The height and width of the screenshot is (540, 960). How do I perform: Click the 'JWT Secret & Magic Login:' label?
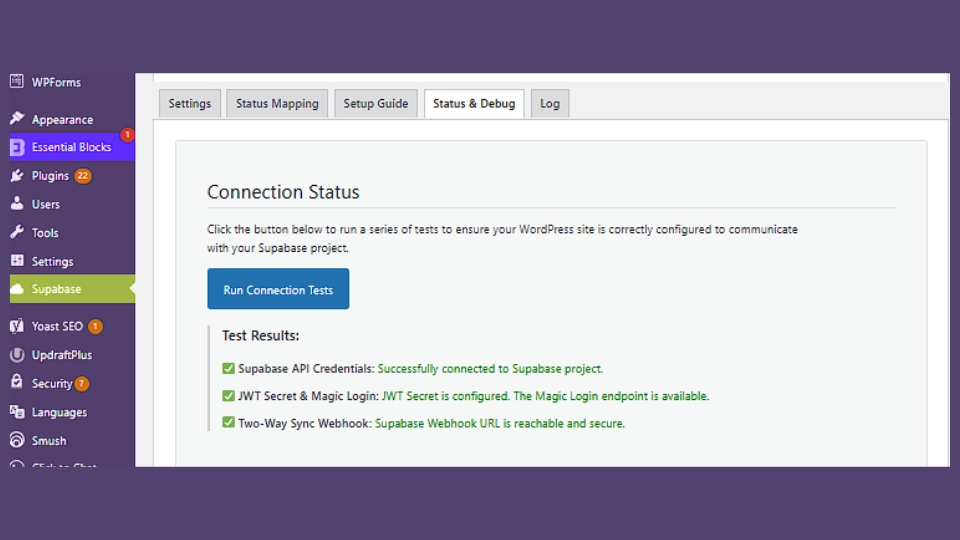click(309, 396)
